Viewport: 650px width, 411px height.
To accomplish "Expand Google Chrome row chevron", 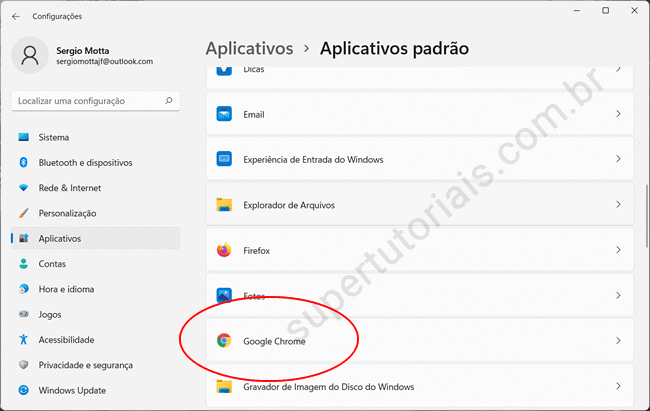I will click(618, 341).
